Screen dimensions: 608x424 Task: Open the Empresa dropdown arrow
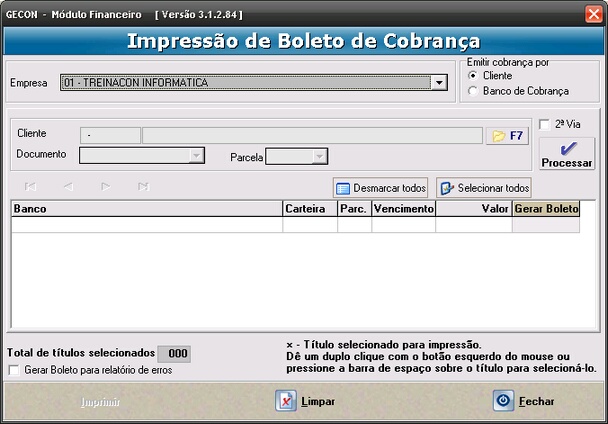(439, 83)
